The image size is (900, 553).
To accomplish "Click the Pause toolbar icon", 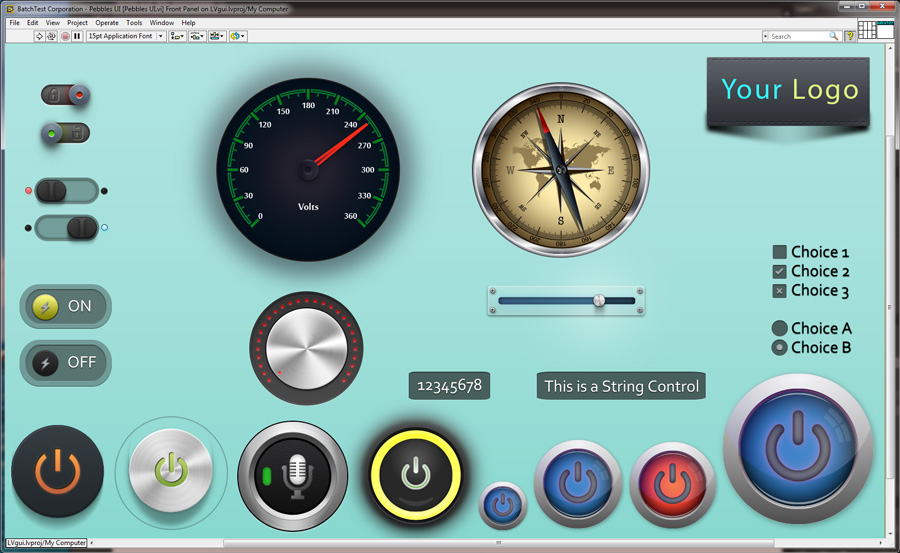I will [x=77, y=36].
